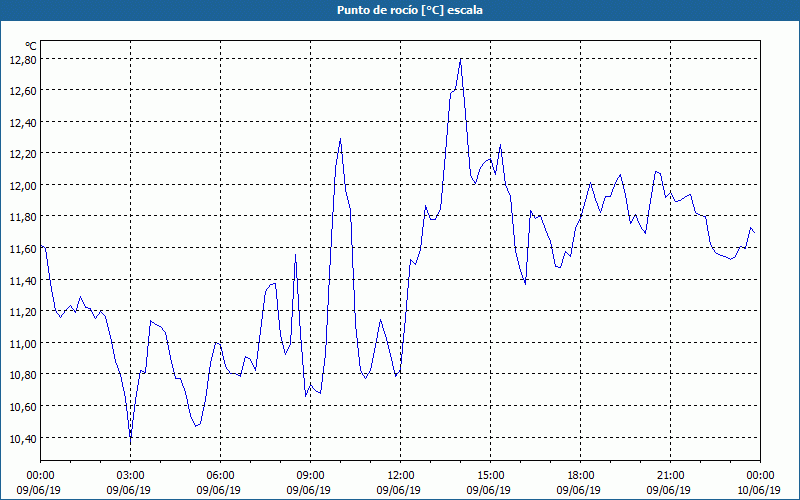800x500 pixels.
Task: Click the 12,20 y-axis value
Action: (x=23, y=154)
